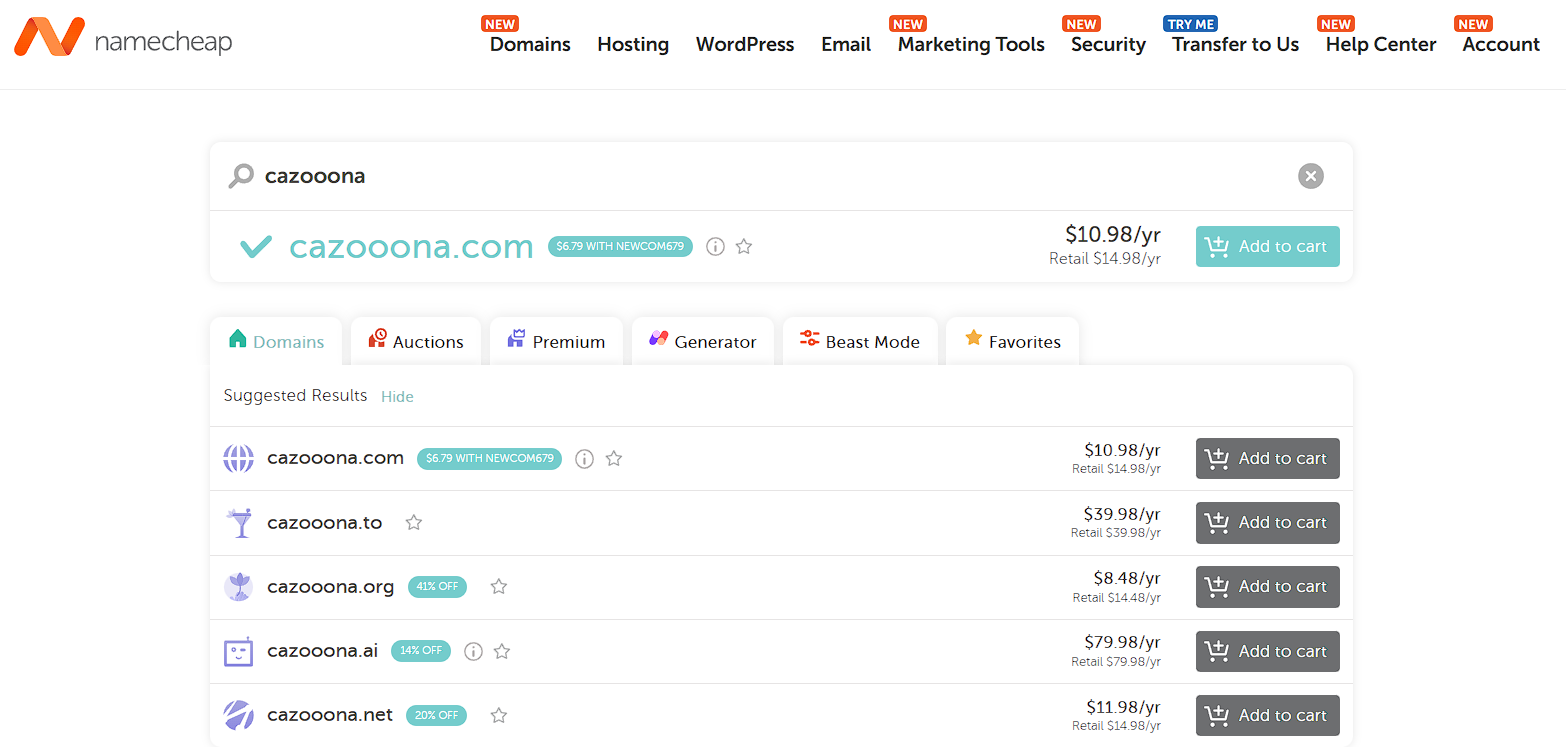Viewport: 1566px width, 747px height.
Task: Switch to the Beast Mode tab
Action: (860, 341)
